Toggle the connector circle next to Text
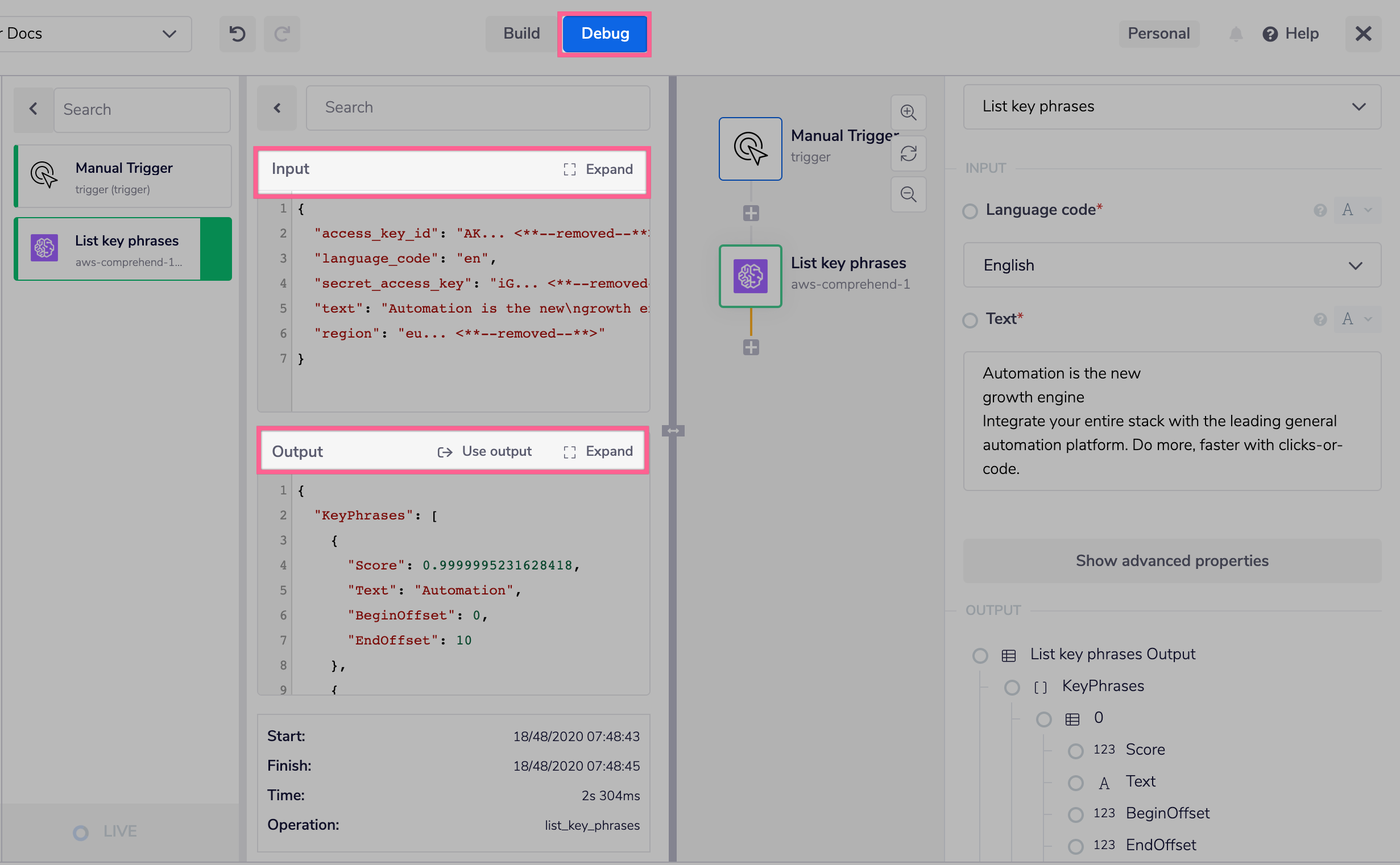Screen dimensions: 1400x865 click(x=970, y=321)
